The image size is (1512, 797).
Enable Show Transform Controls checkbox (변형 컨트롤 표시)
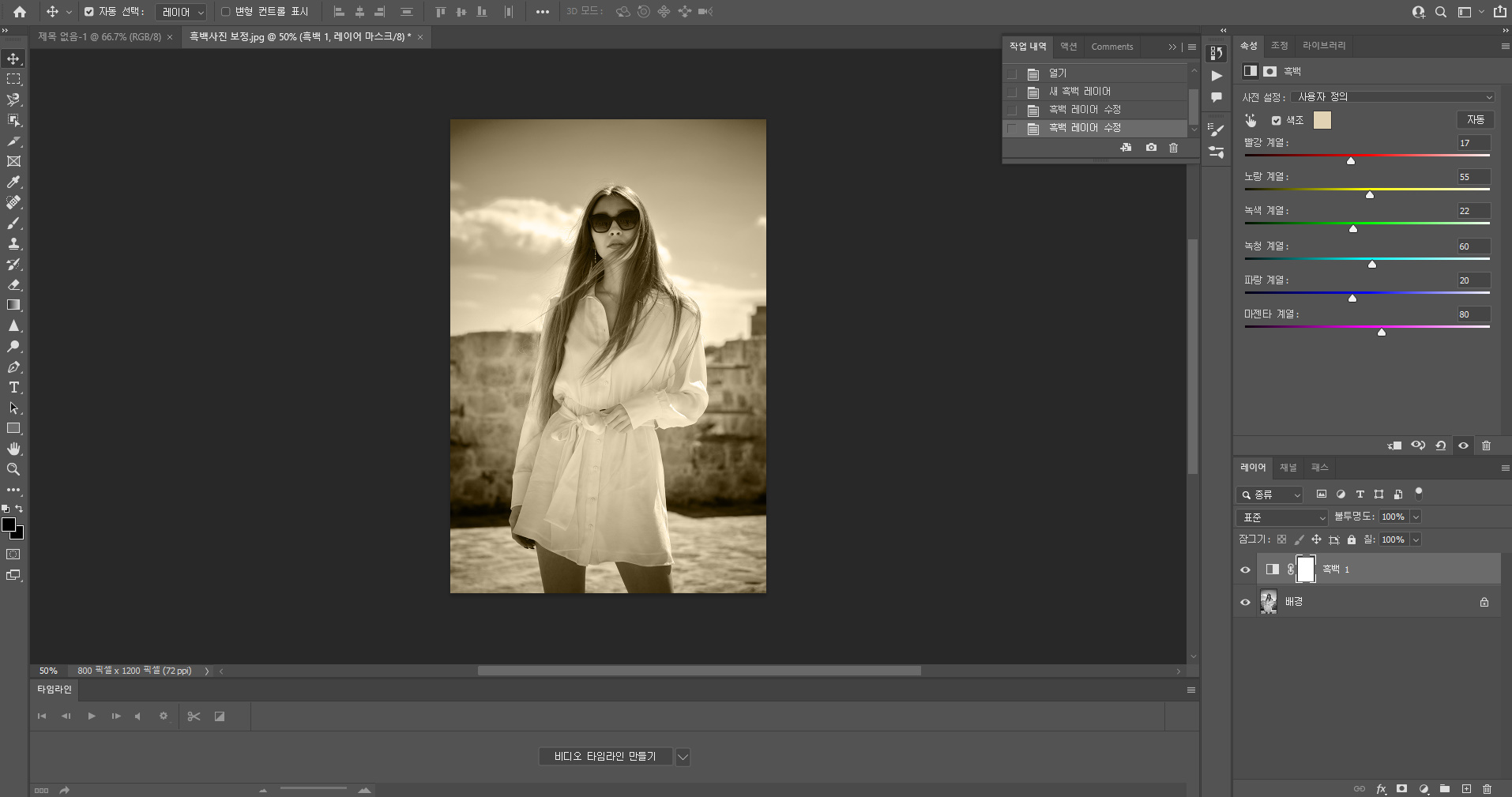pyautogui.click(x=225, y=12)
